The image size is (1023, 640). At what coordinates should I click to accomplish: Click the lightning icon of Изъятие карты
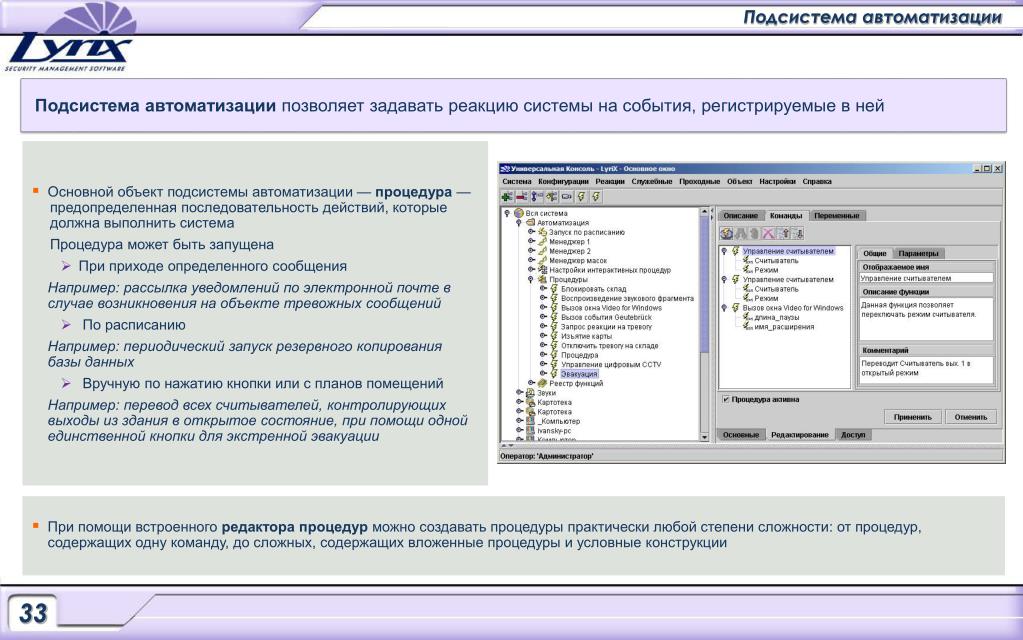click(x=554, y=336)
